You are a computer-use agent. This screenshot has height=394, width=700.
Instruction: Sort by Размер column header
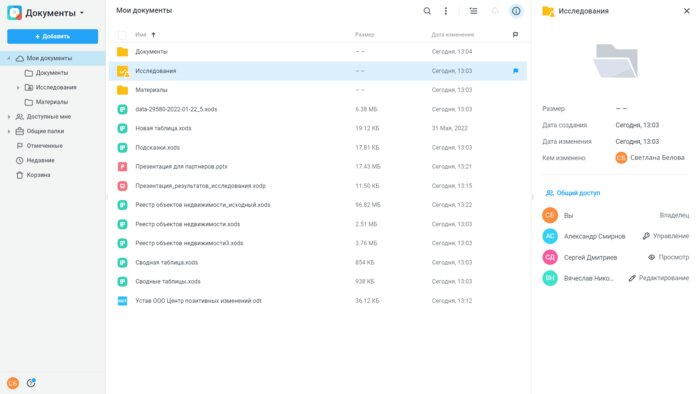click(365, 35)
